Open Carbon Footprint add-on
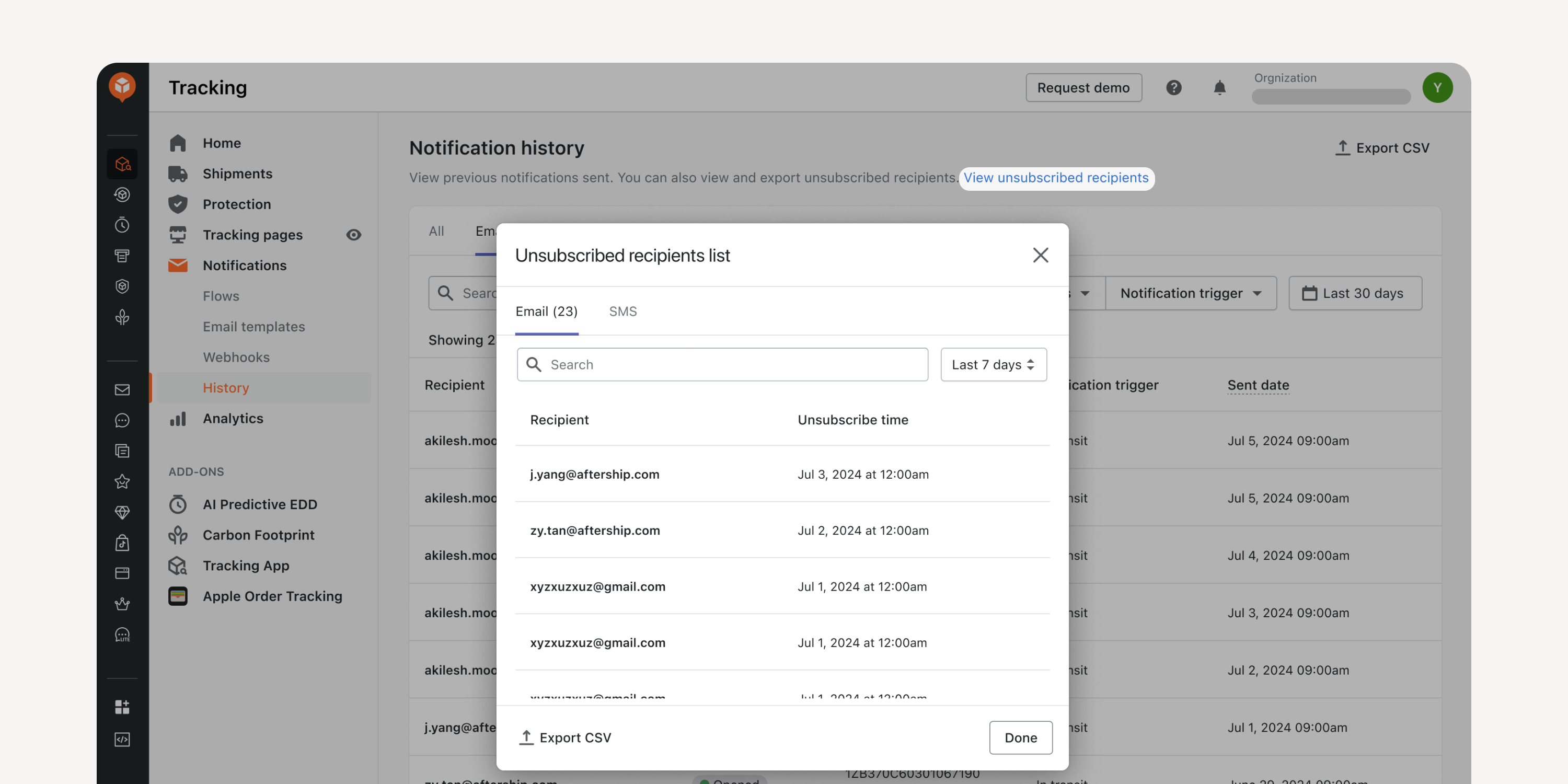 (x=258, y=535)
